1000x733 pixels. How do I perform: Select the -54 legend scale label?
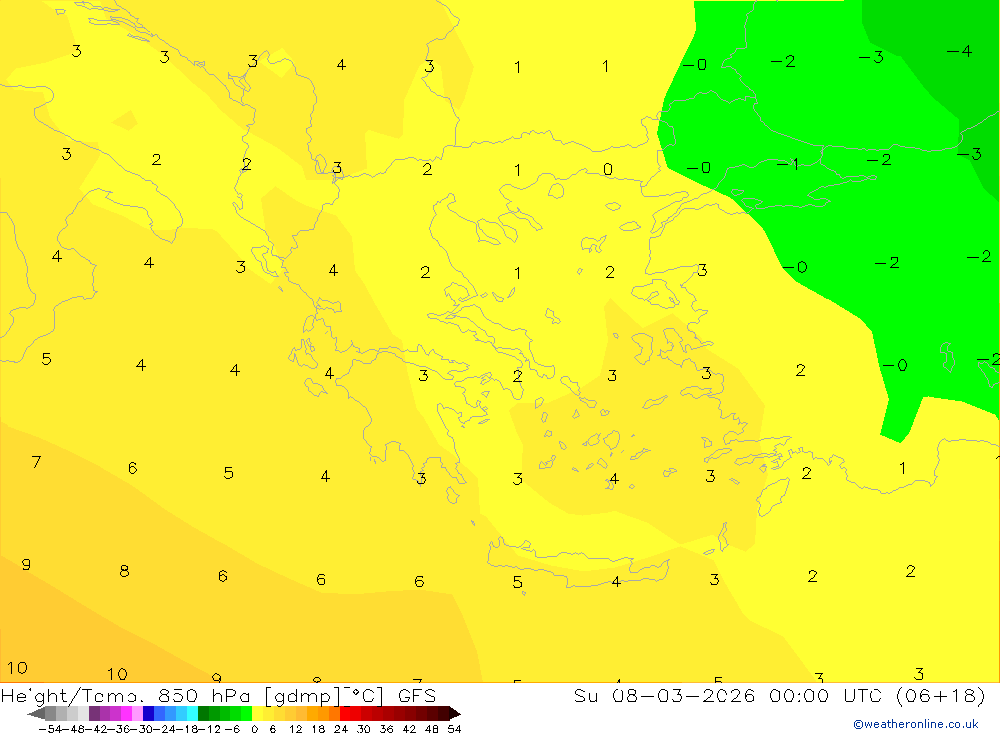pos(50,729)
